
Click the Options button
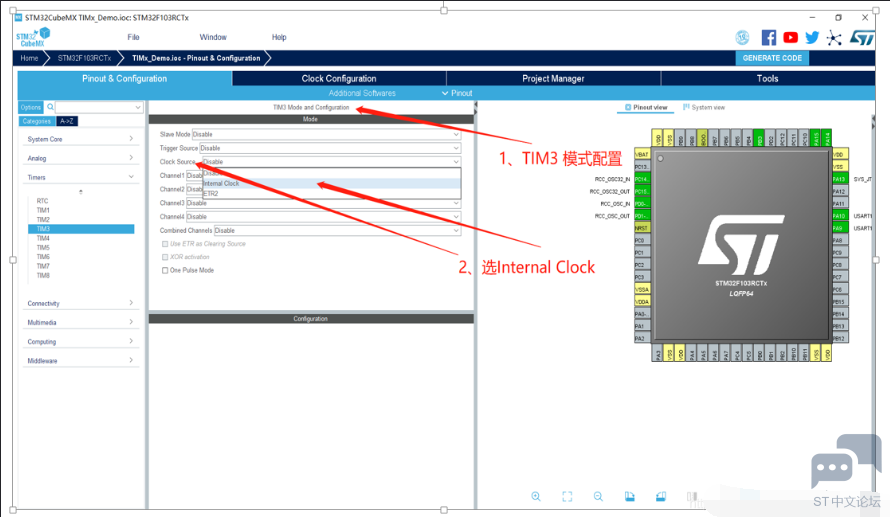click(x=31, y=107)
